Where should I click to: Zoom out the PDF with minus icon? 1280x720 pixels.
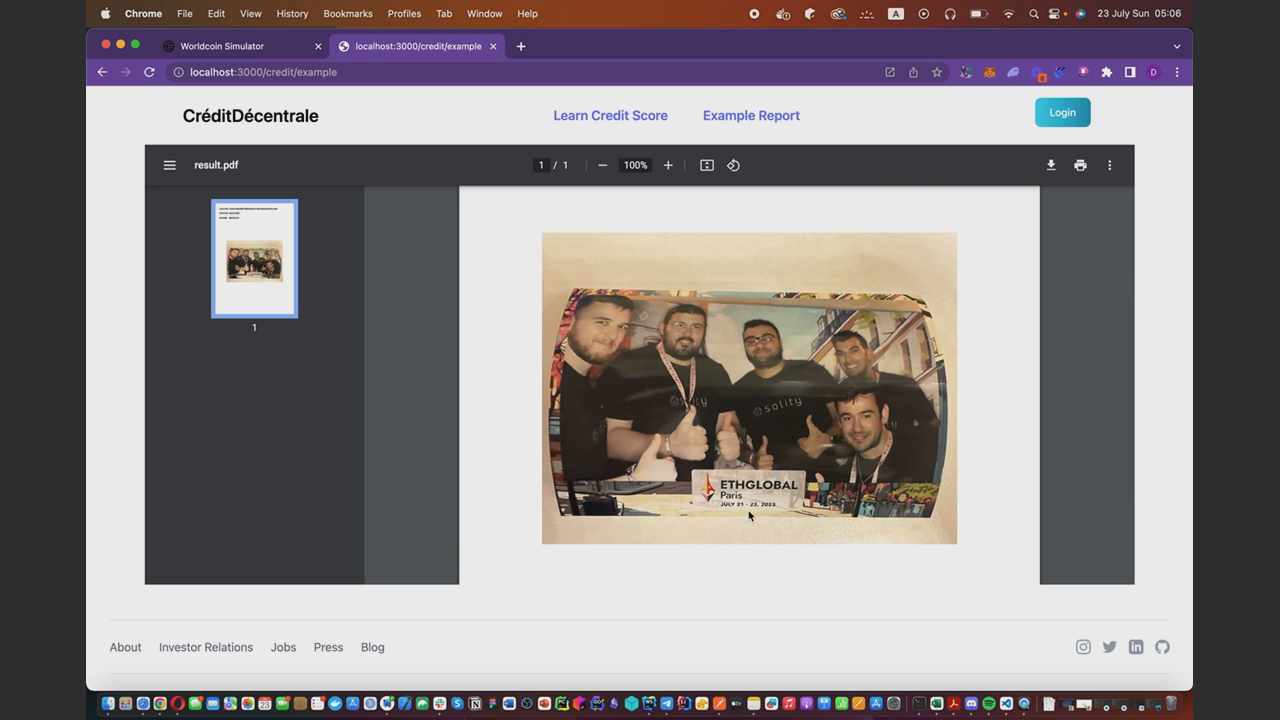click(602, 165)
